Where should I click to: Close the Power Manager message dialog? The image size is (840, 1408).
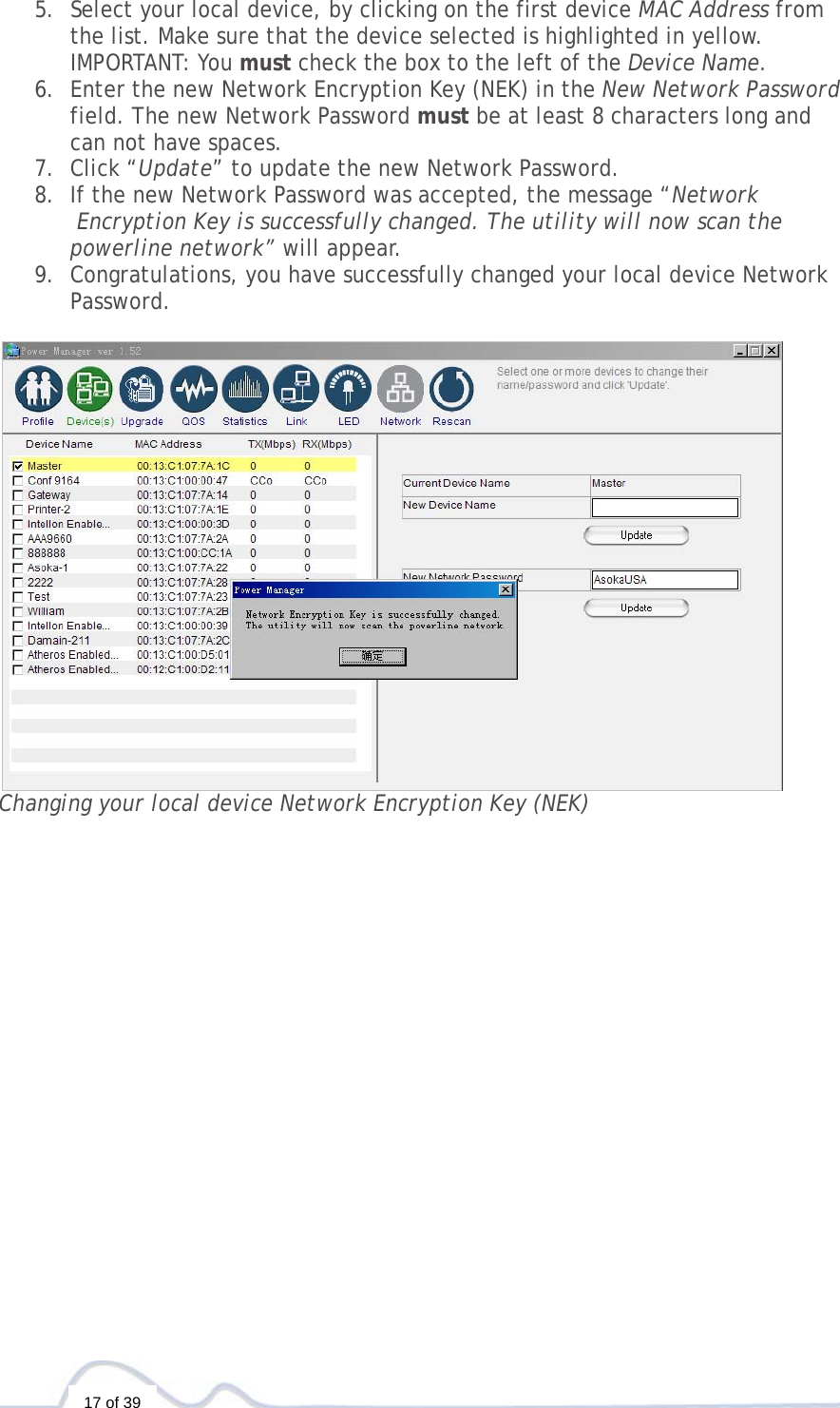[x=506, y=589]
